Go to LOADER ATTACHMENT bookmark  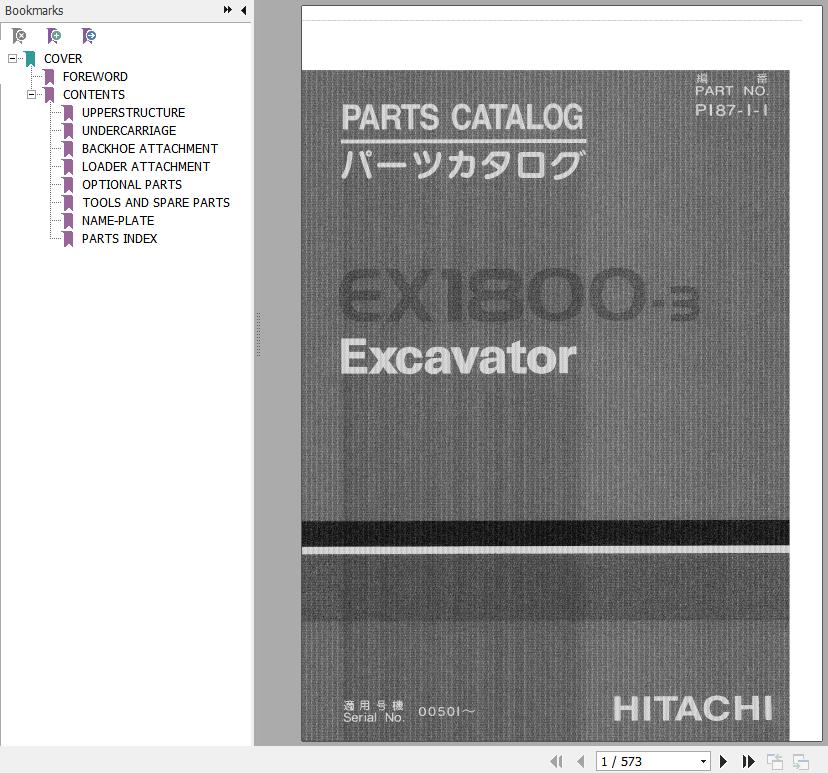pos(146,166)
